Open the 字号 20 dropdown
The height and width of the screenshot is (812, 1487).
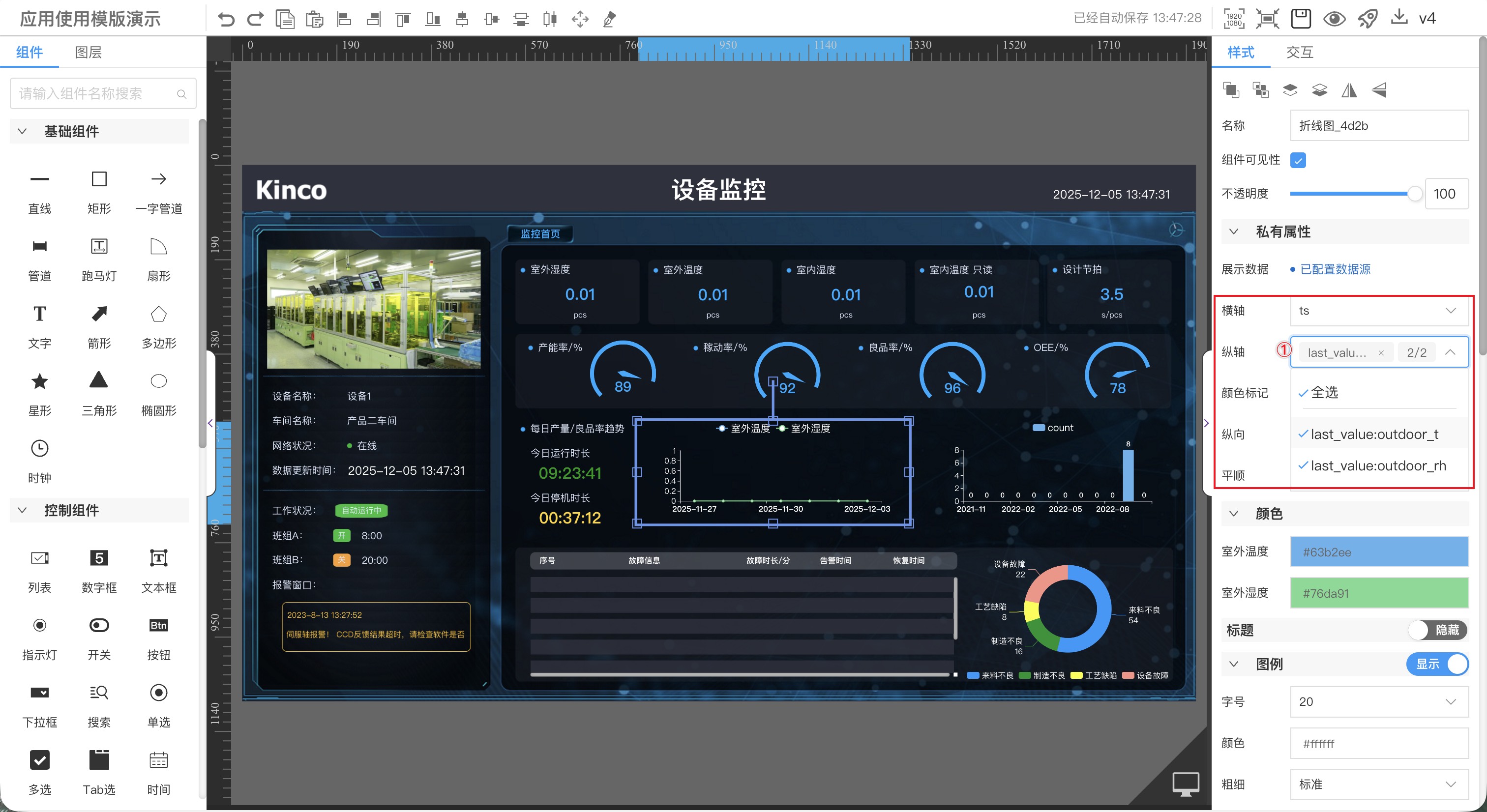tap(1379, 701)
